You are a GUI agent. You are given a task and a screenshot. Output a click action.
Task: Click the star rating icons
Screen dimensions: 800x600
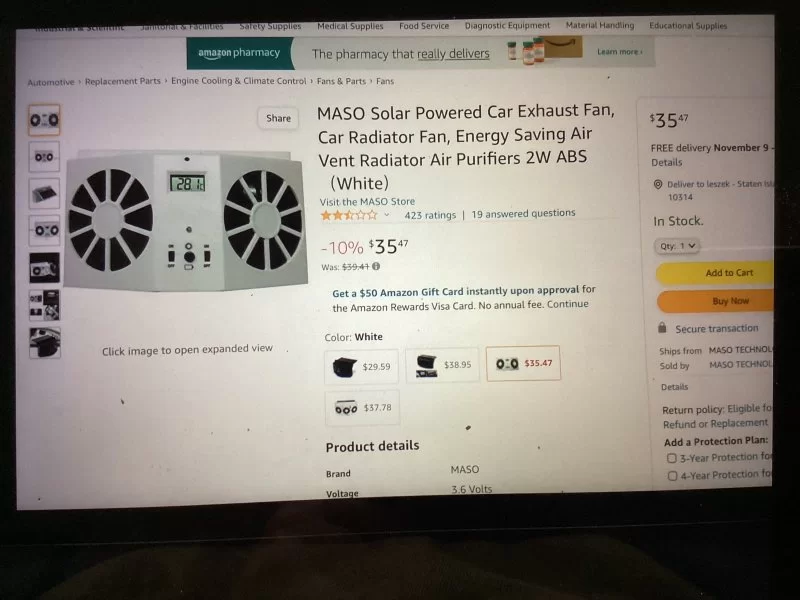(348, 214)
